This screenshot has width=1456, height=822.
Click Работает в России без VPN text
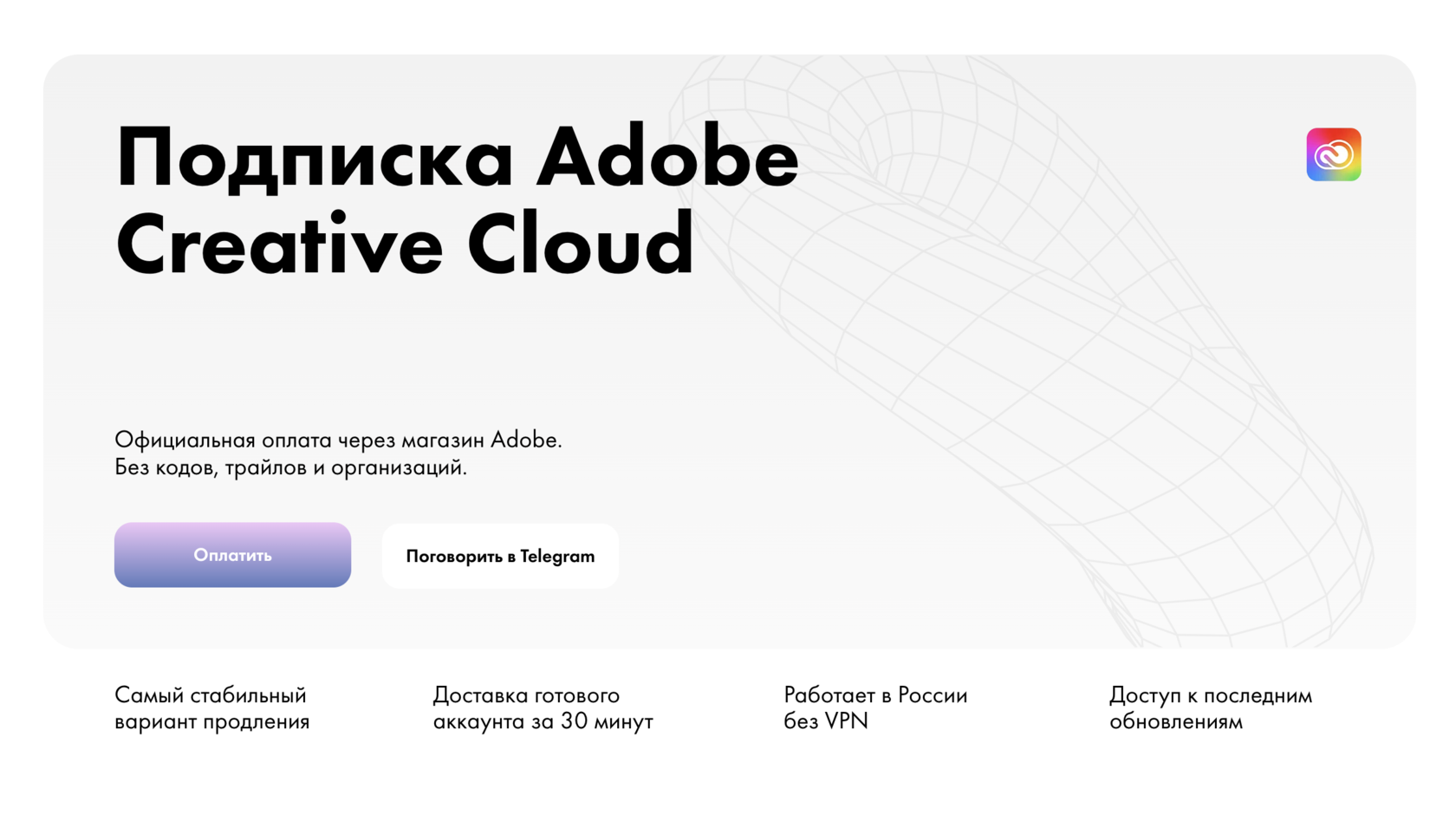(x=875, y=708)
